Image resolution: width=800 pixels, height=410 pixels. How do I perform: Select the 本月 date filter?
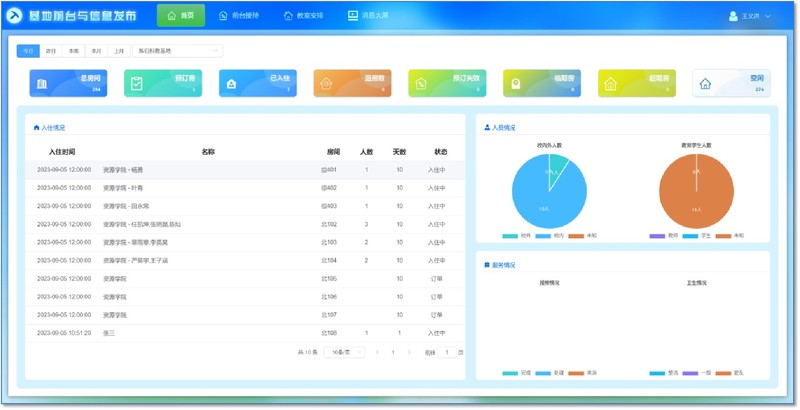click(x=96, y=51)
